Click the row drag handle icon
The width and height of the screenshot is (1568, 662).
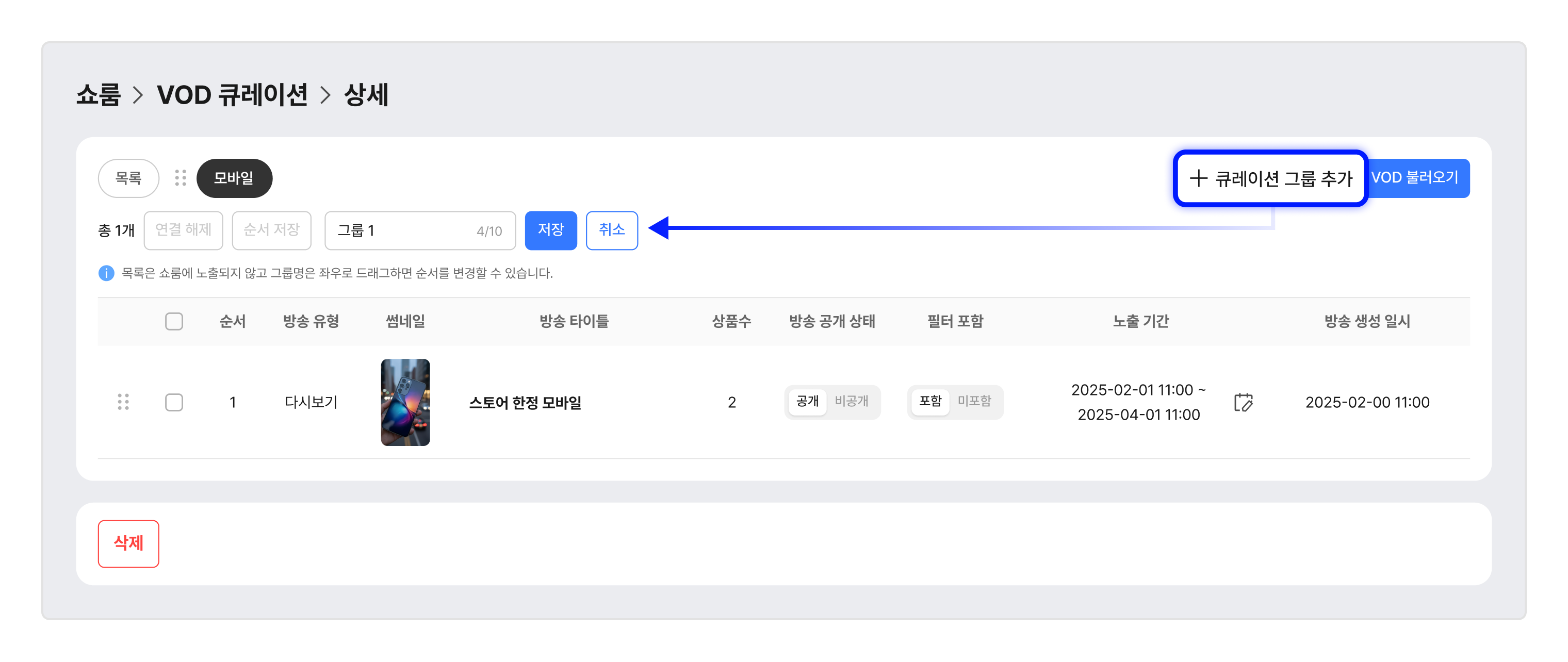click(x=123, y=402)
